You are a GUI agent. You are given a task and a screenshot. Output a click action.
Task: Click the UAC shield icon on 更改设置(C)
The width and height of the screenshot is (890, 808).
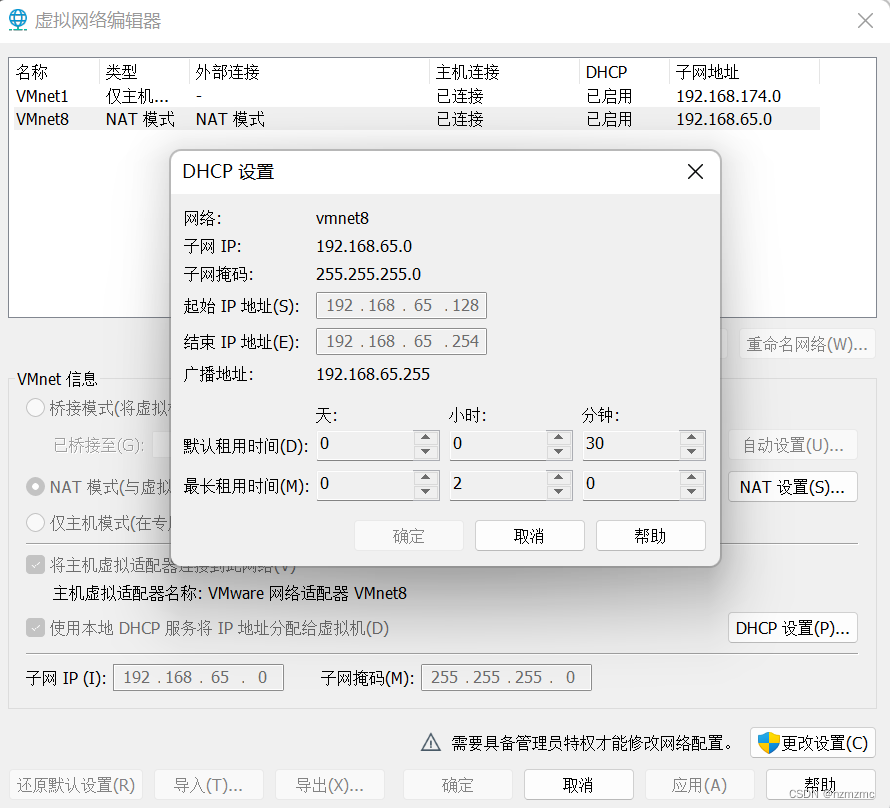pos(769,742)
